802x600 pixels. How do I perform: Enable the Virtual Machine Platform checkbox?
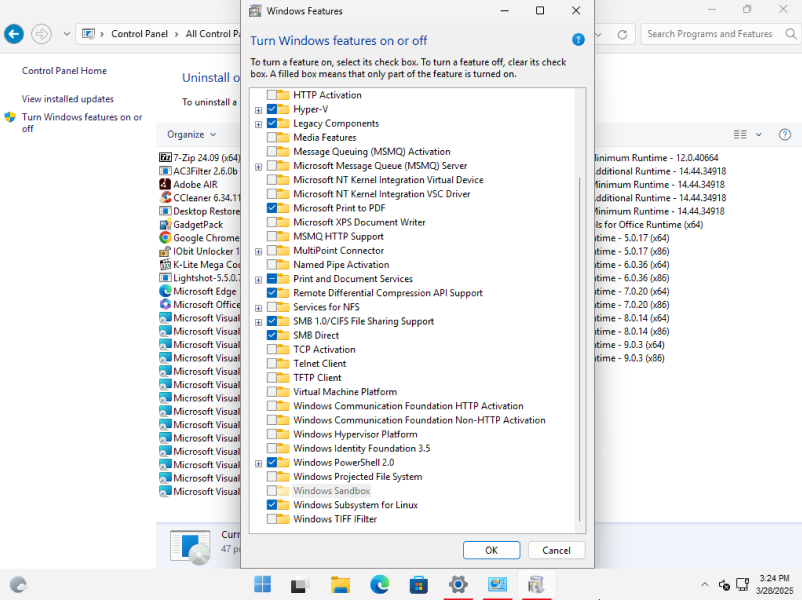pyautogui.click(x=272, y=392)
